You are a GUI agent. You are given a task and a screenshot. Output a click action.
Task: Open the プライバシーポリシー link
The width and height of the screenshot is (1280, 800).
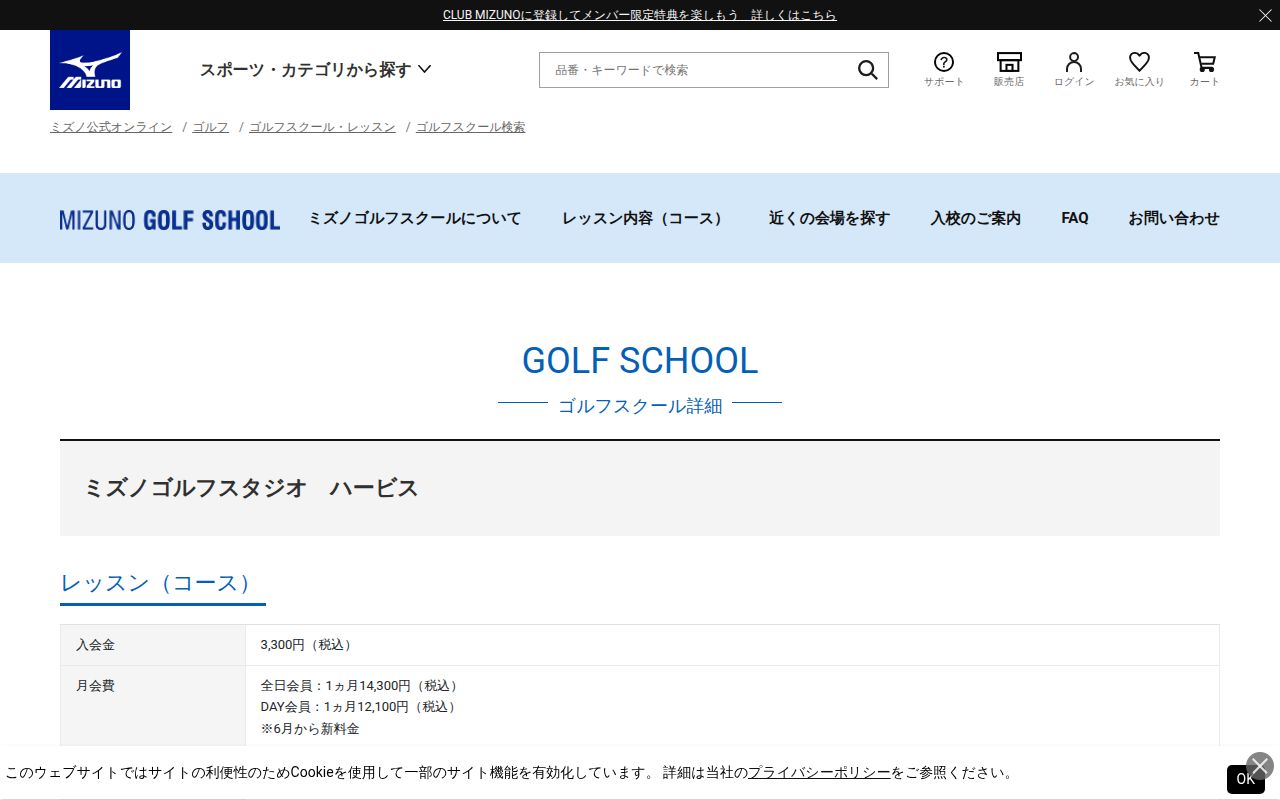coord(819,773)
